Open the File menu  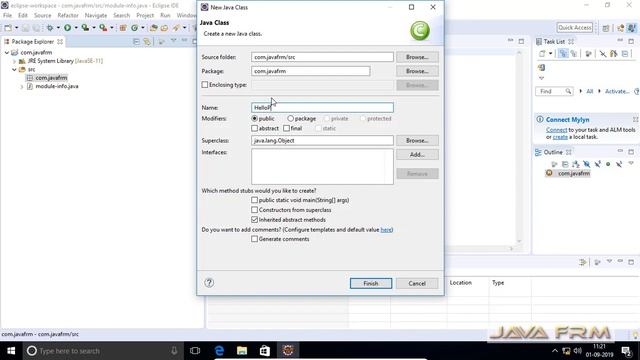coord(7,15)
